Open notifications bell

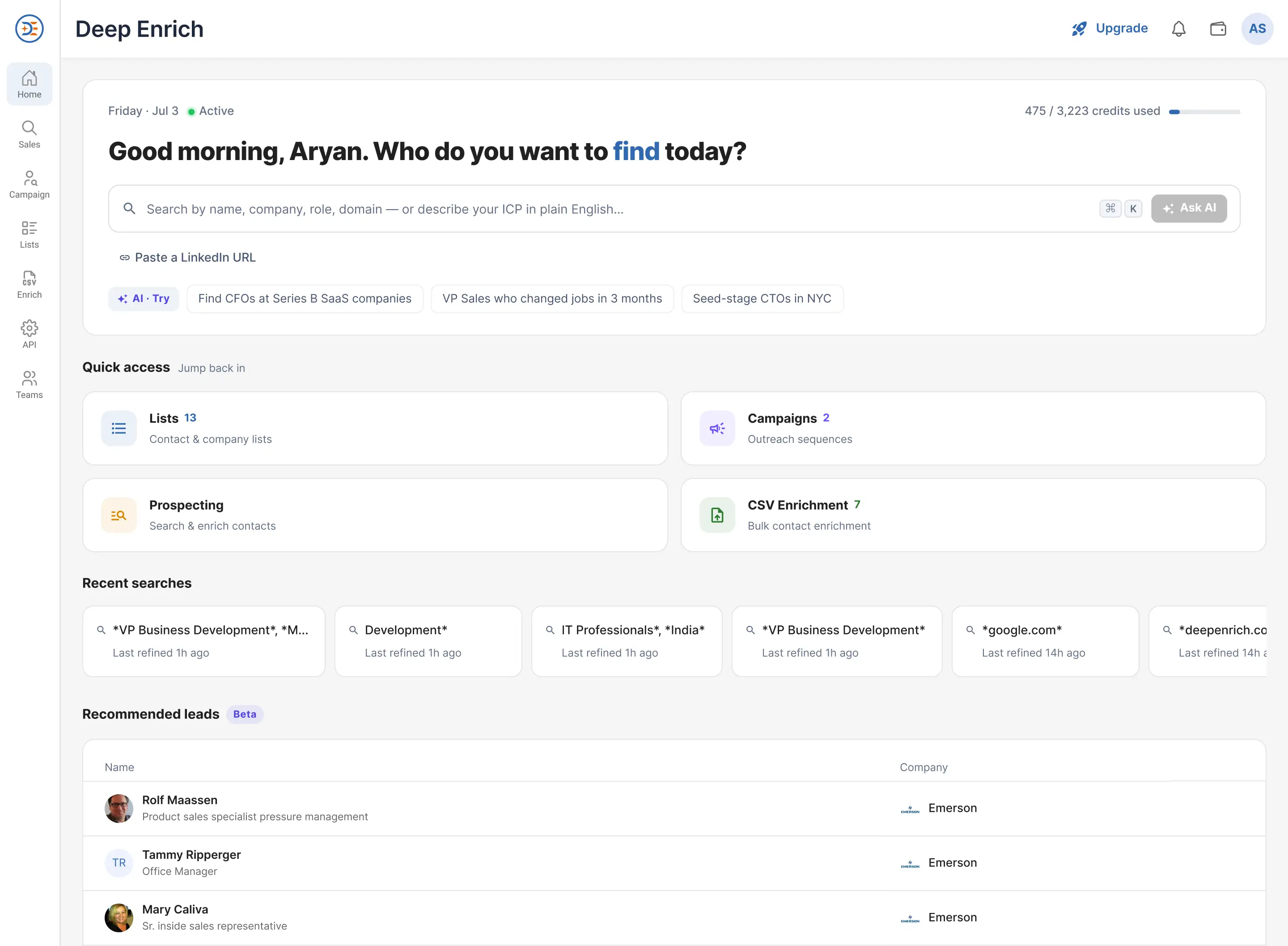1178,29
